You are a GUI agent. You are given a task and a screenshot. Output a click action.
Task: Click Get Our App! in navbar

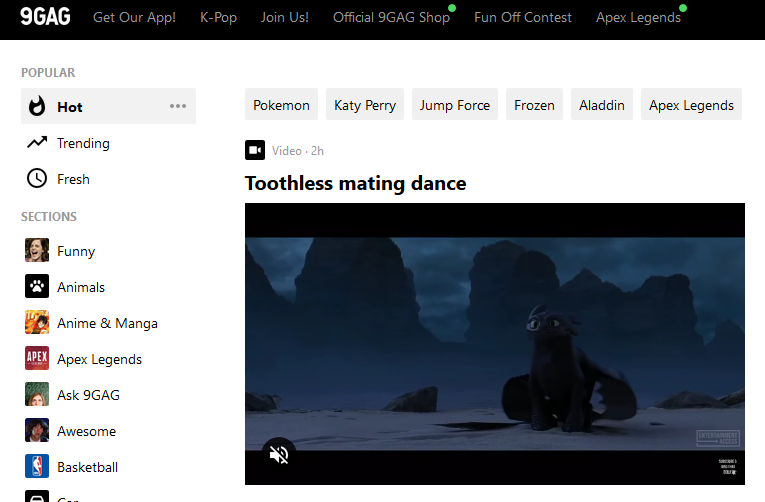pos(134,17)
